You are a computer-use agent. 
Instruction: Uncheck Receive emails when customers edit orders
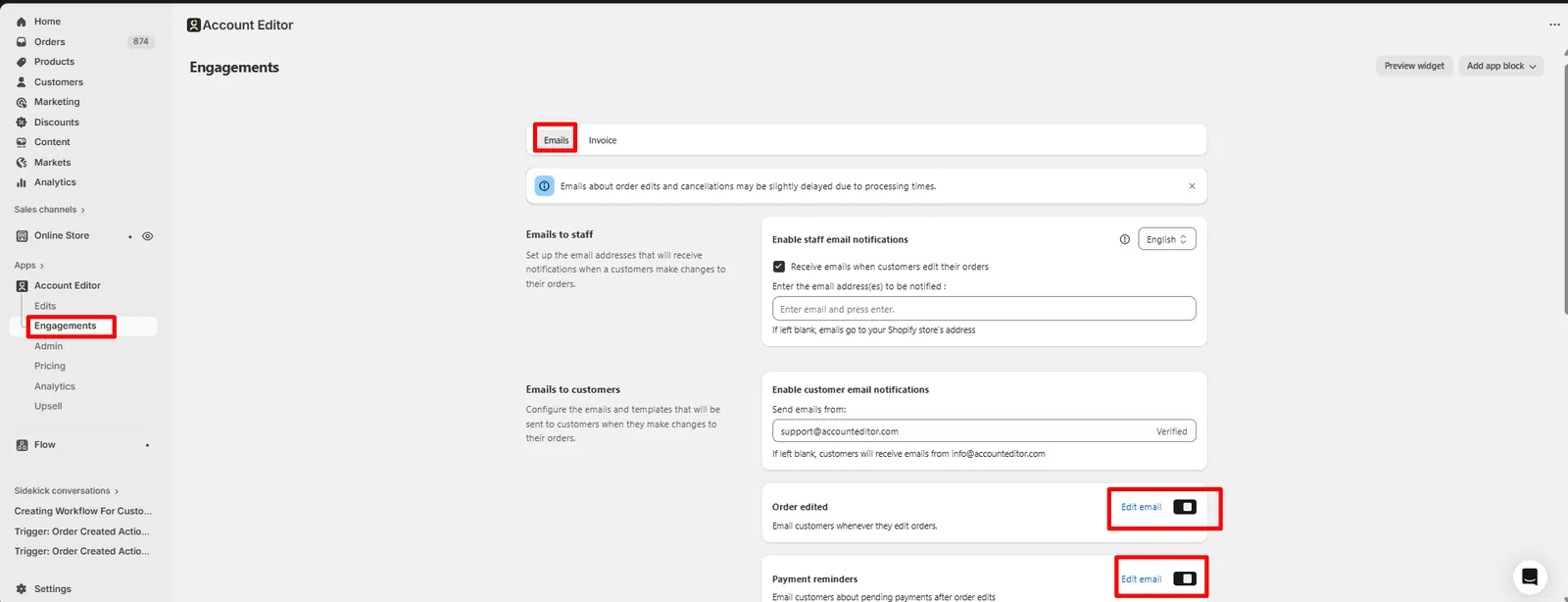pos(779,267)
